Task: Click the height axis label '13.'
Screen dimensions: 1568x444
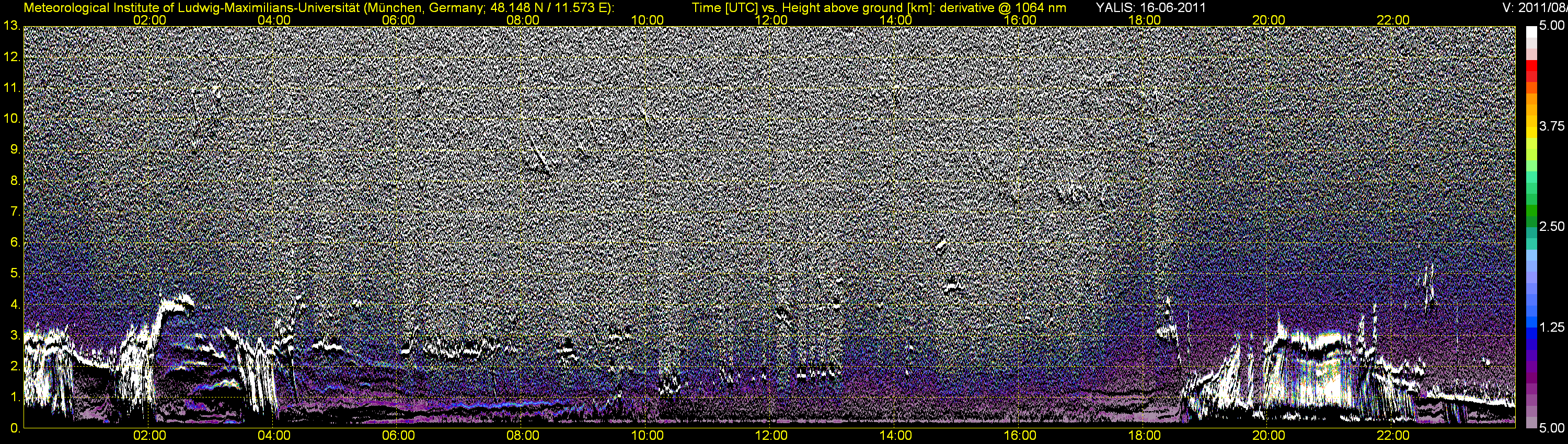Action: point(12,26)
